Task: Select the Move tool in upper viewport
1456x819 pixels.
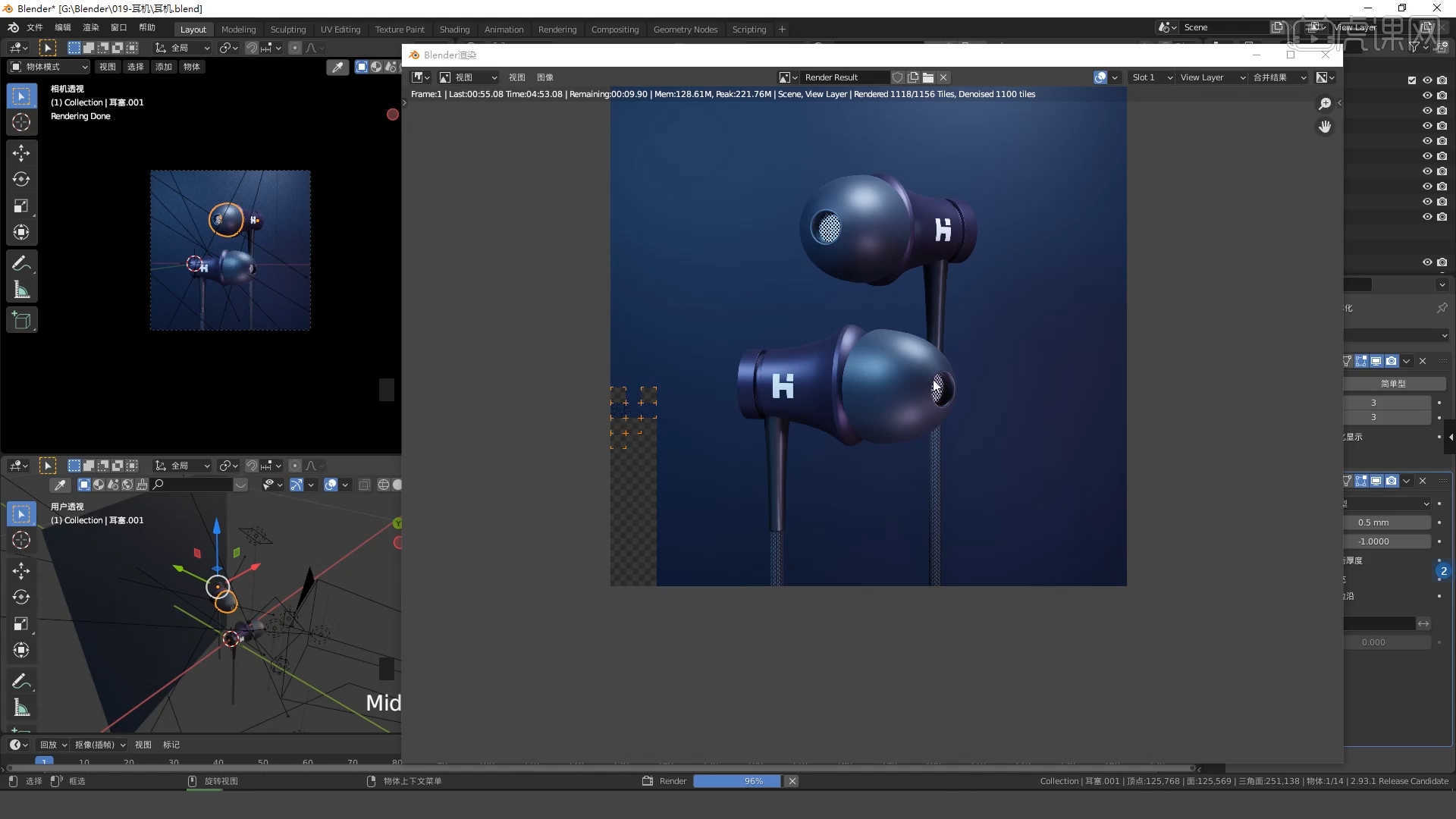Action: [x=21, y=153]
